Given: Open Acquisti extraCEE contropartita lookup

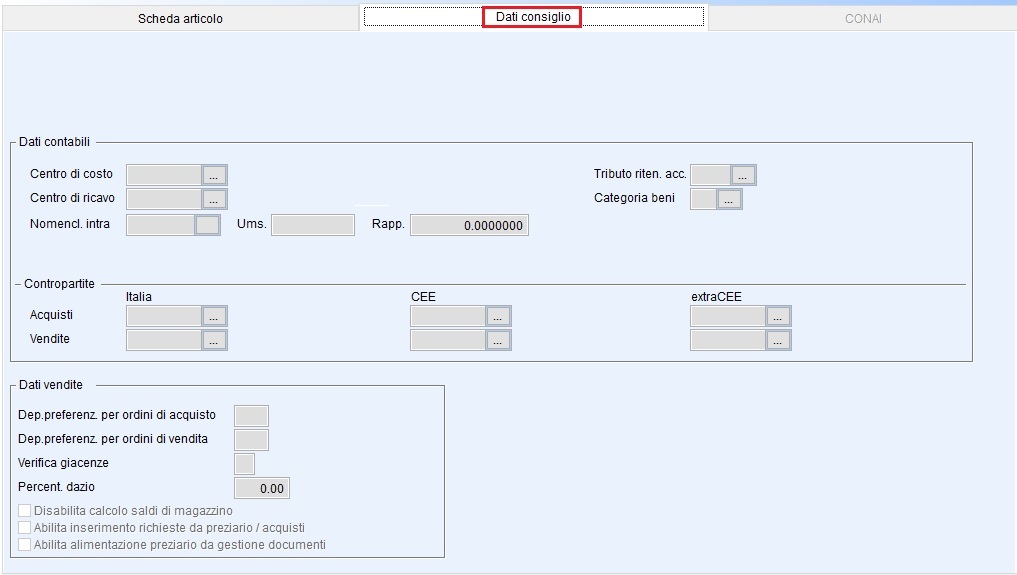Looking at the screenshot, I should (778, 316).
